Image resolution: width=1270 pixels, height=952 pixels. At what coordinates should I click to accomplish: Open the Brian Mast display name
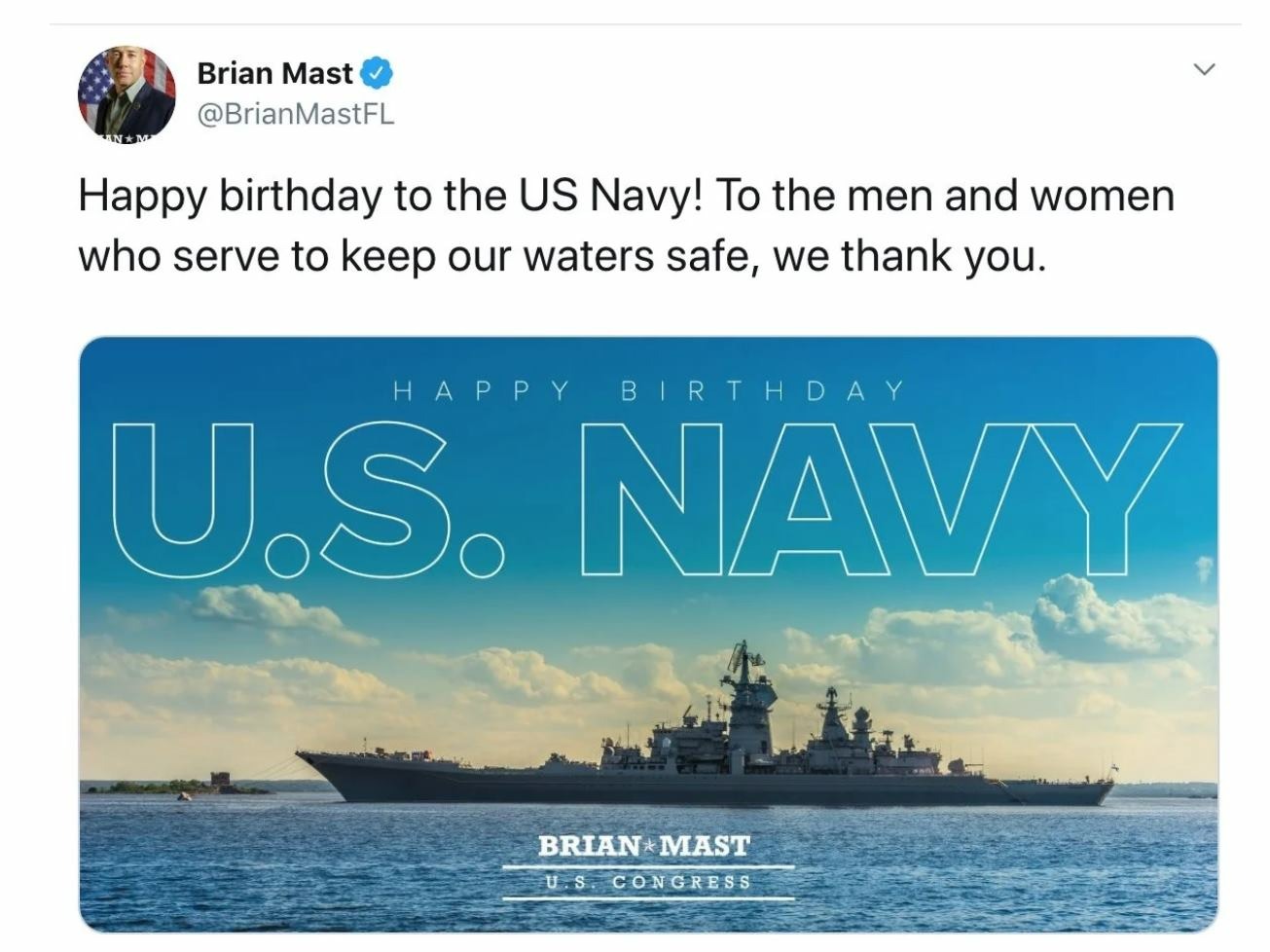tap(274, 73)
